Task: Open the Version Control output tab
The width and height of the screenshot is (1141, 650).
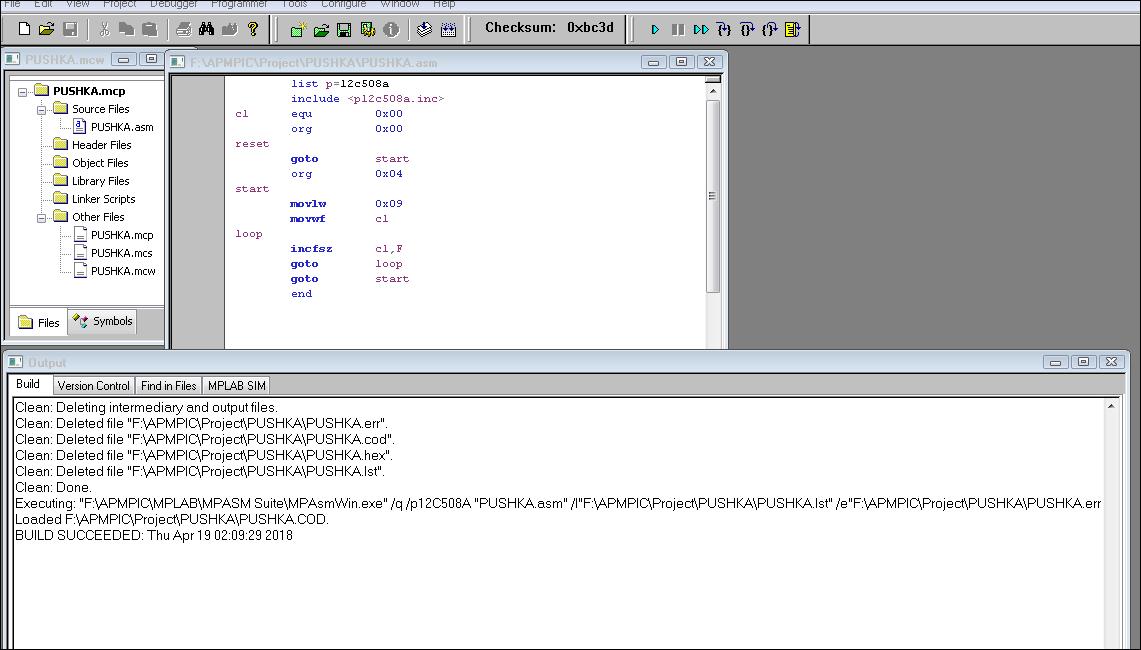Action: pyautogui.click(x=93, y=386)
